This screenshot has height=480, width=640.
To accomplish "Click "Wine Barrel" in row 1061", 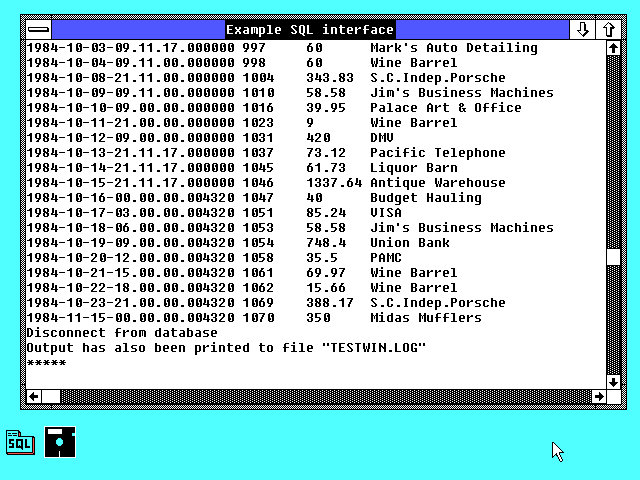I will (414, 273).
